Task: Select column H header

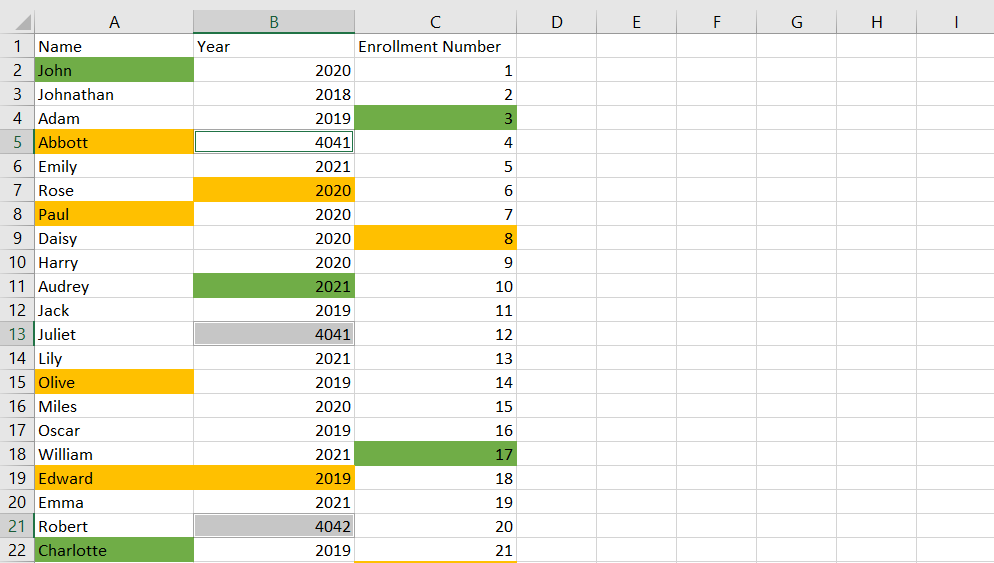Action: [877, 22]
